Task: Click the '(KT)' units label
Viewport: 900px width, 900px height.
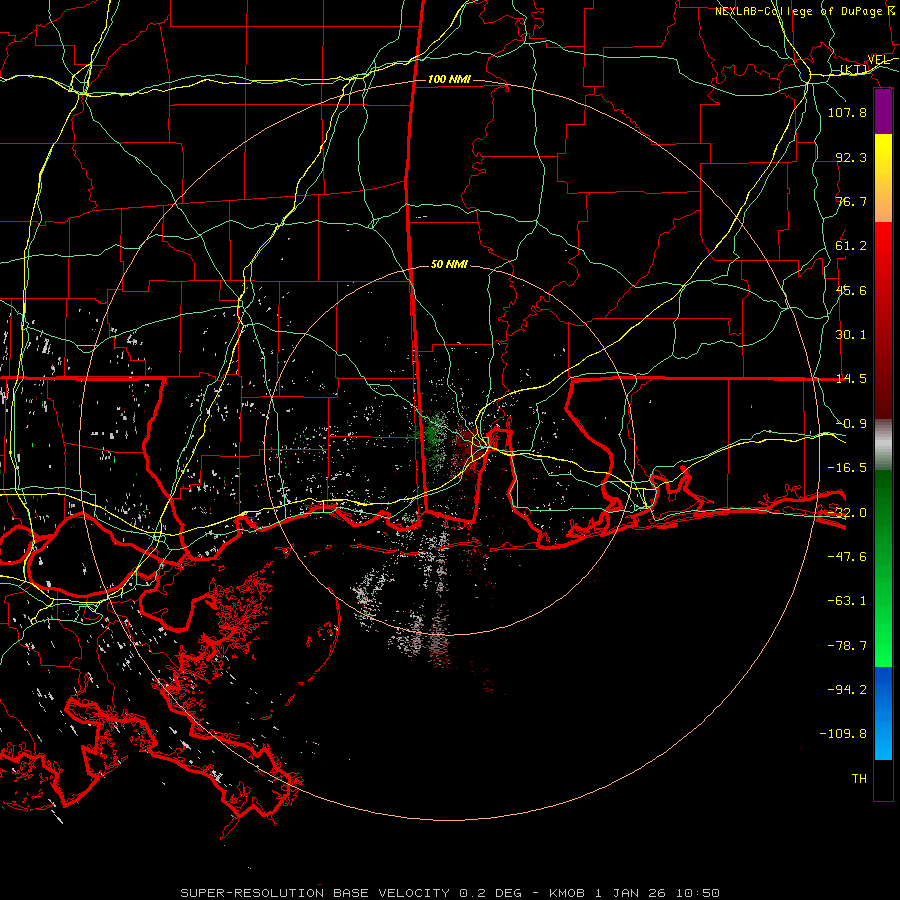Action: [855, 69]
